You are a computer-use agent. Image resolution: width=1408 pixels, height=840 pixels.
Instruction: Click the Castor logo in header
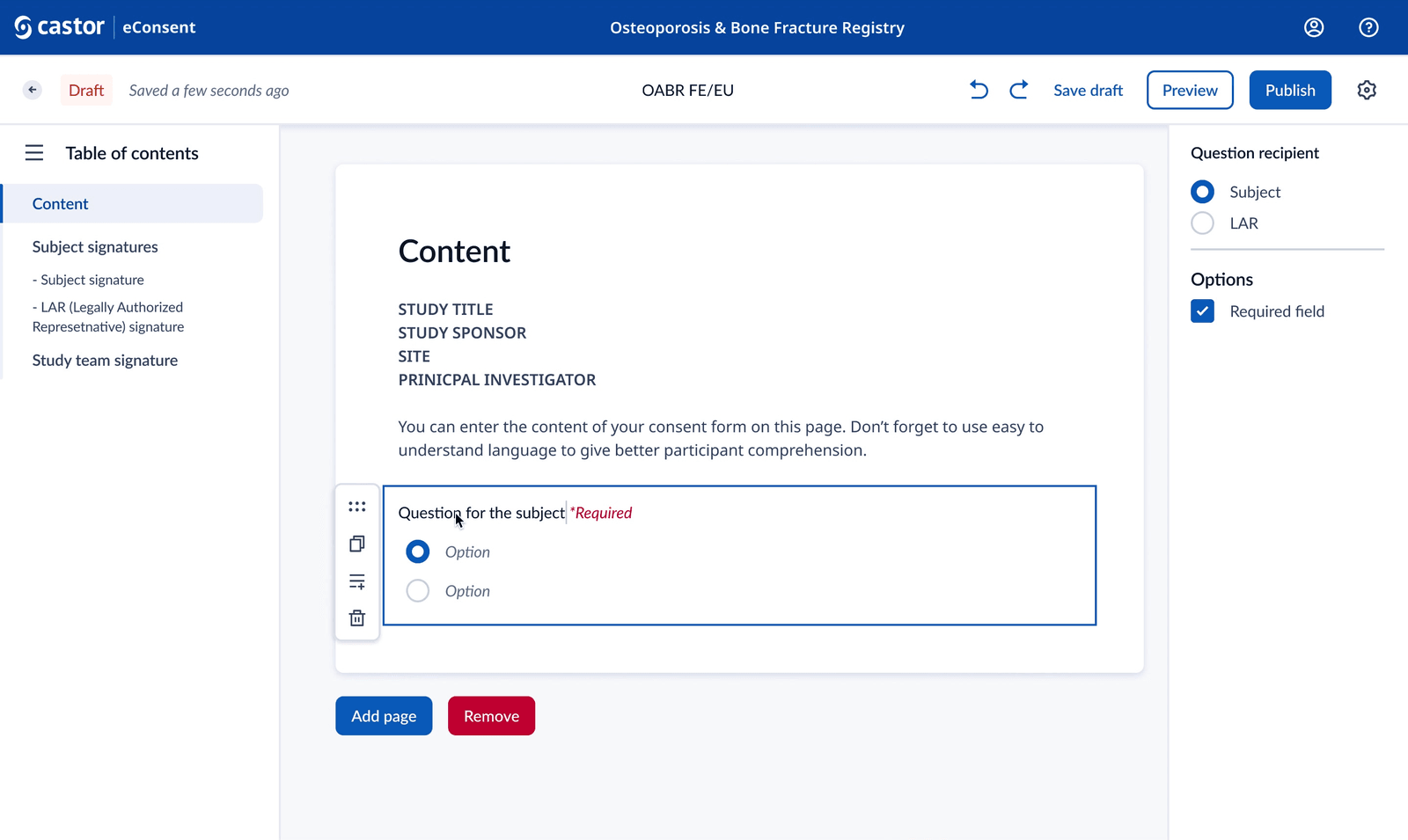pos(59,27)
